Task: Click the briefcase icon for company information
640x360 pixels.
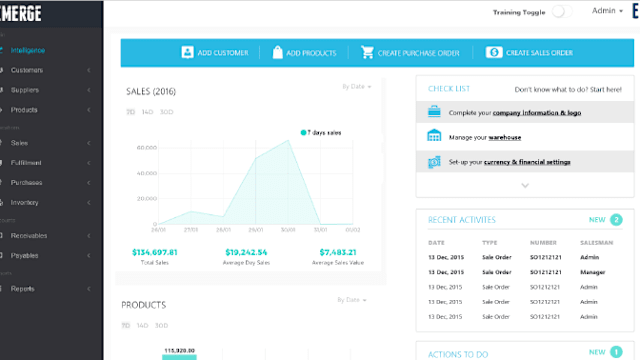Action: coord(434,111)
